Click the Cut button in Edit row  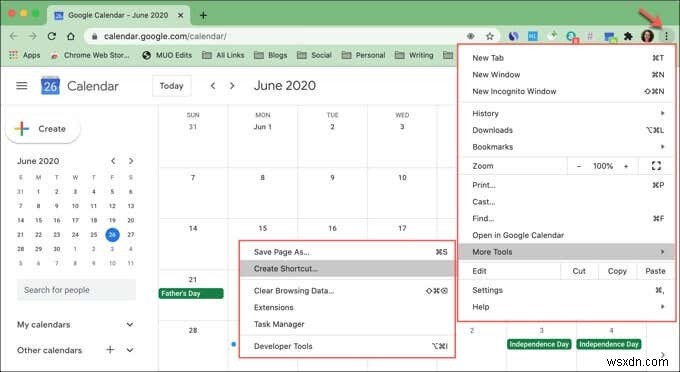(x=579, y=271)
